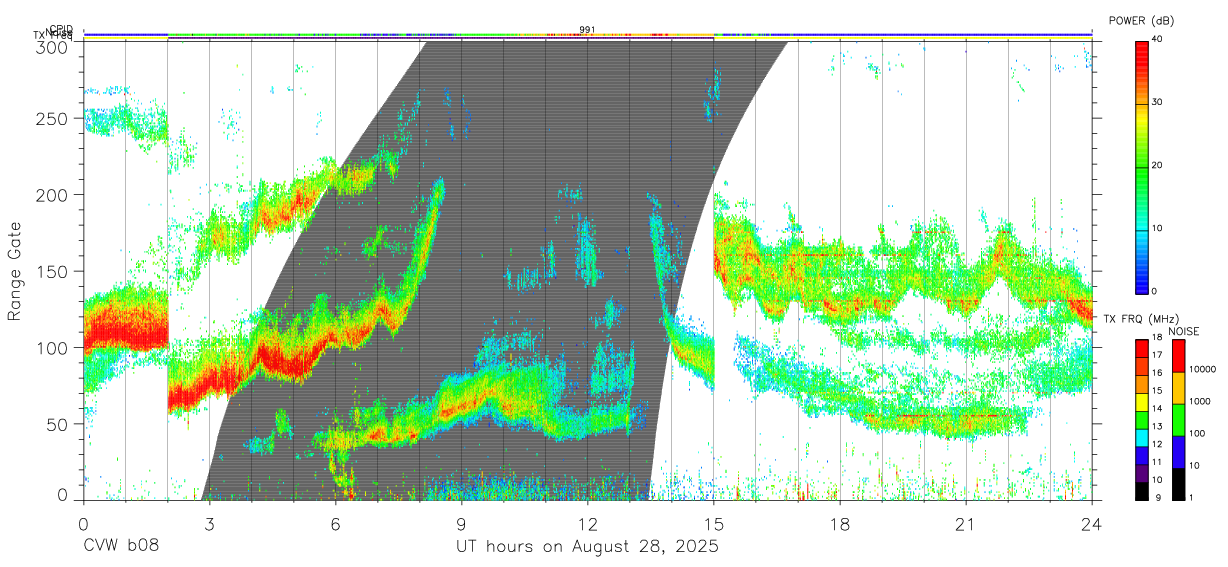The width and height of the screenshot is (1228, 567).
Task: Pick the yellow segment of TX FRQ colorbar
Action: click(1141, 401)
